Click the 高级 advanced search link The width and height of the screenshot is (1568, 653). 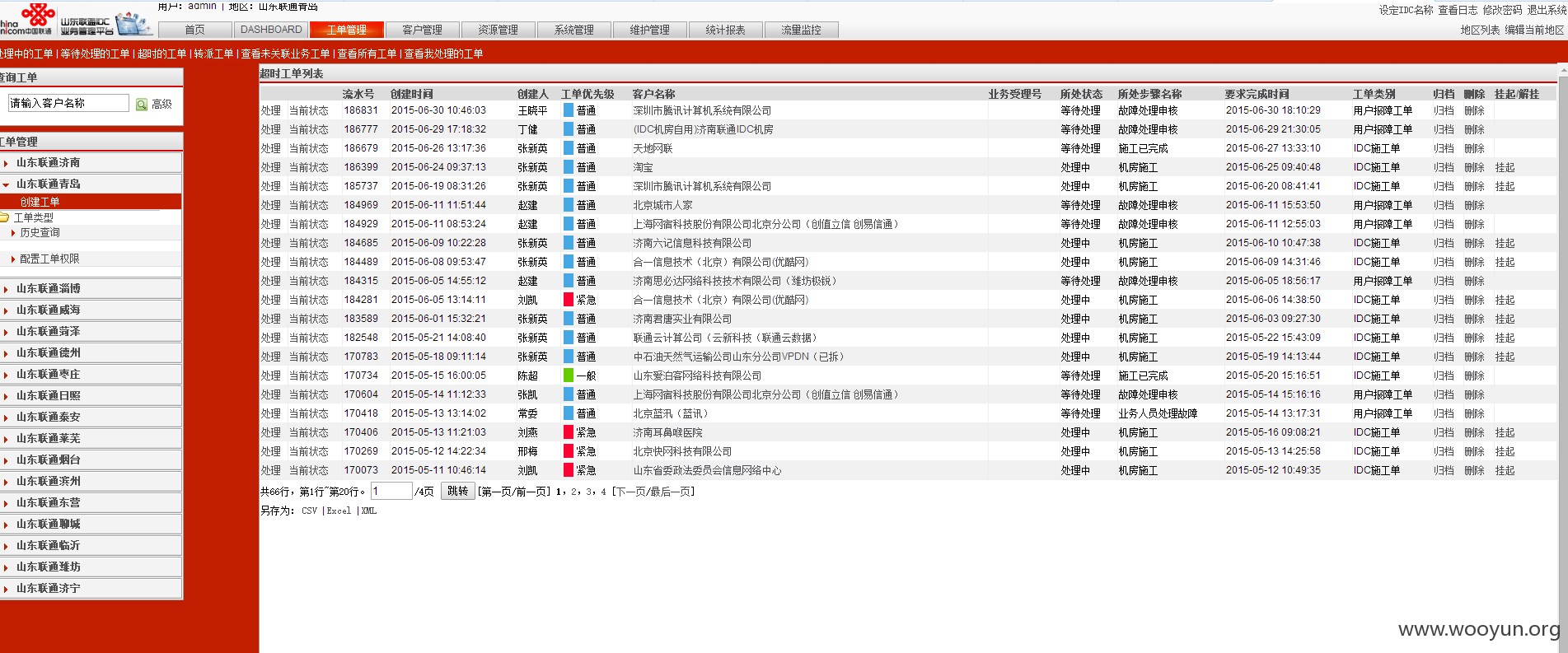point(162,104)
